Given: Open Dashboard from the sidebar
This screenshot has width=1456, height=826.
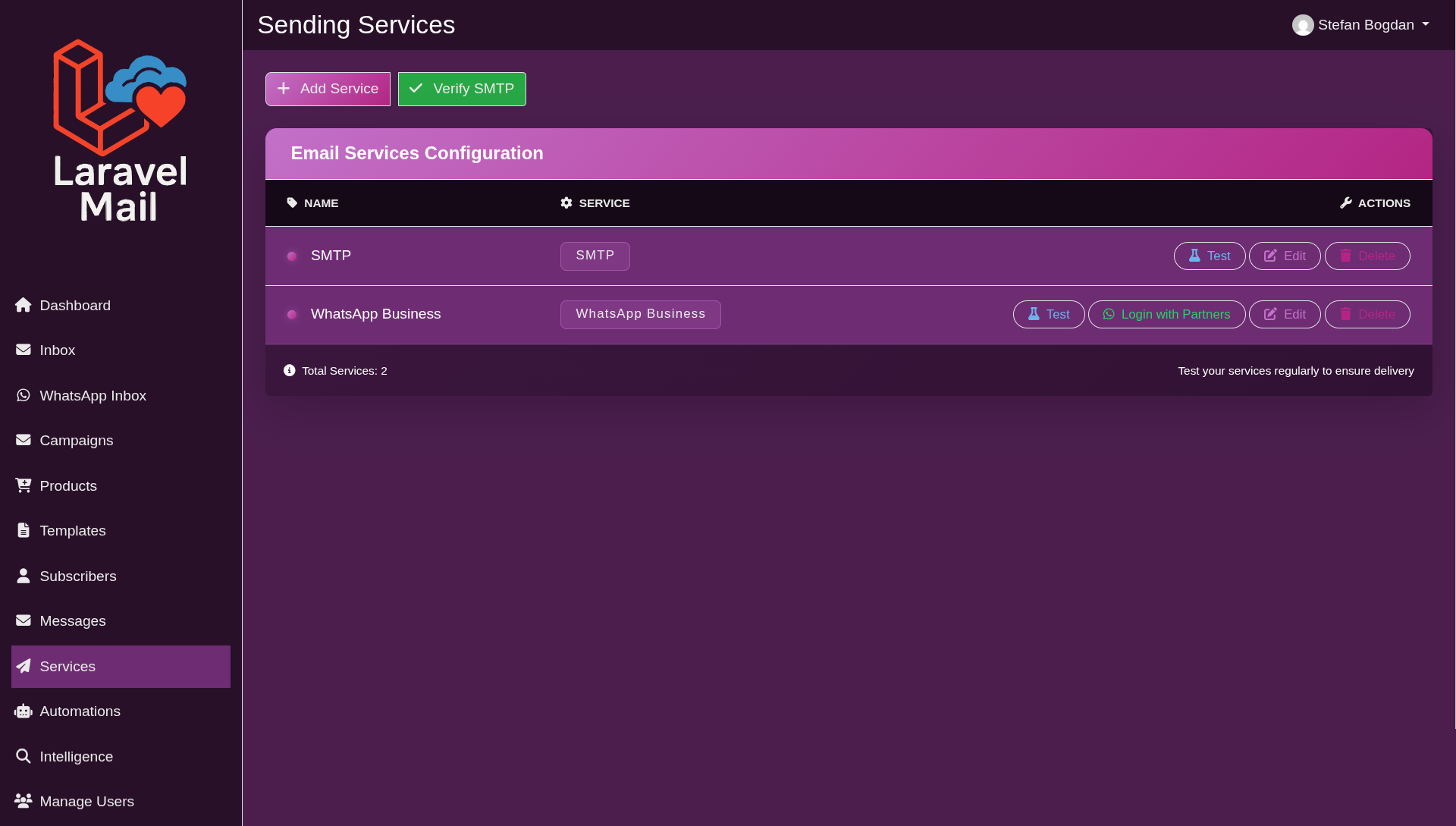Looking at the screenshot, I should [121, 305].
